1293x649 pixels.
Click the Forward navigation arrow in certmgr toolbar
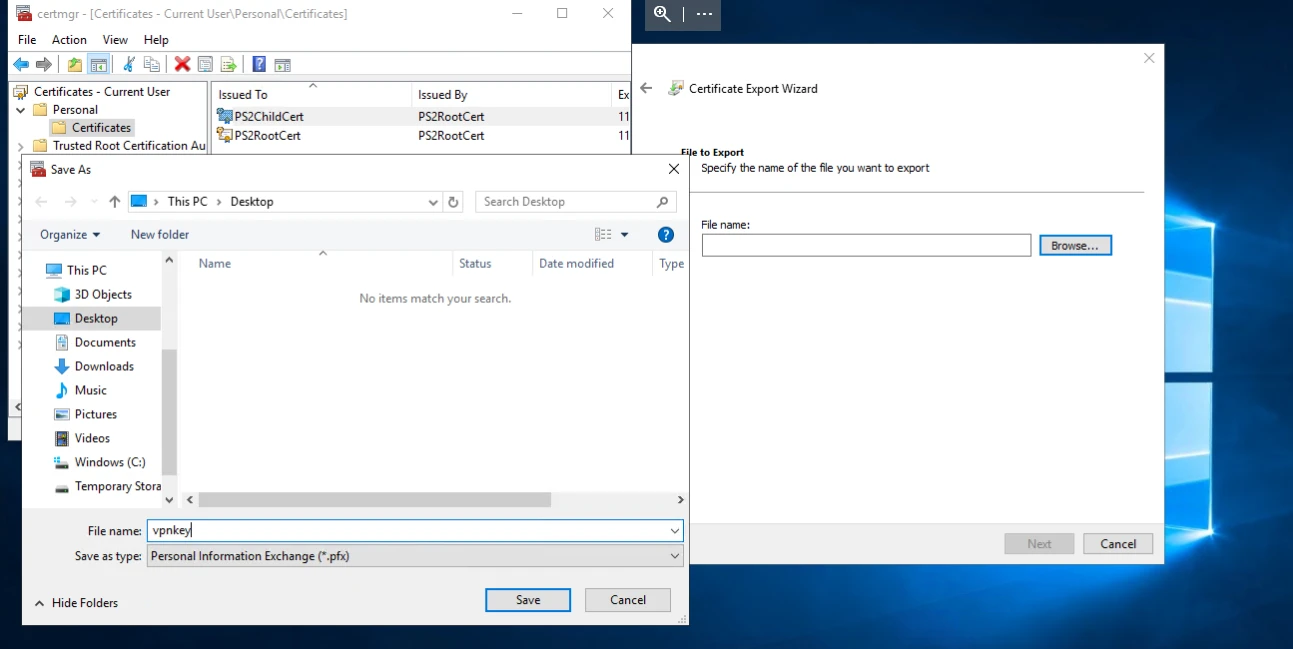coord(41,64)
